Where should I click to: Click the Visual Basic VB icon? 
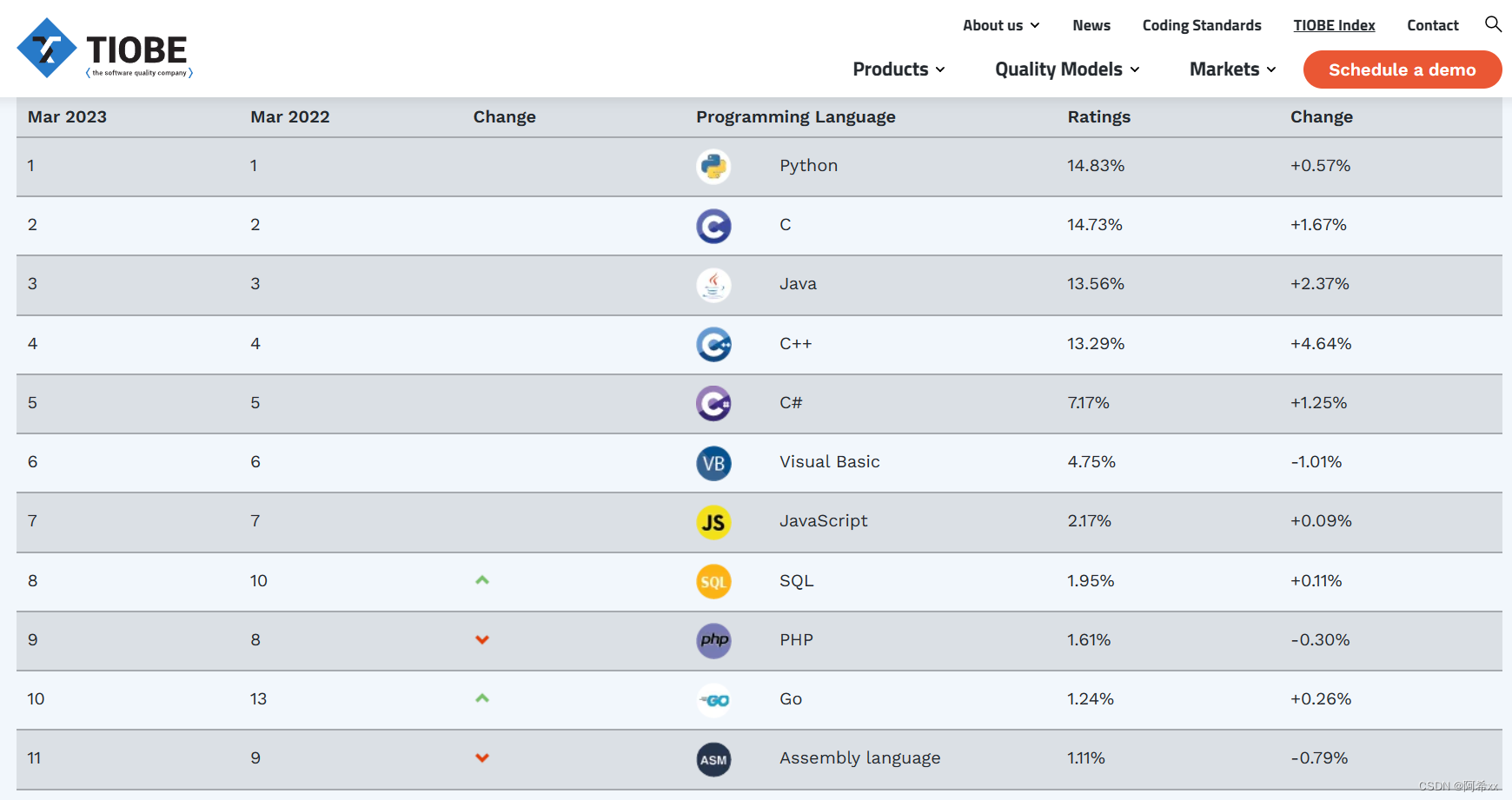point(713,463)
